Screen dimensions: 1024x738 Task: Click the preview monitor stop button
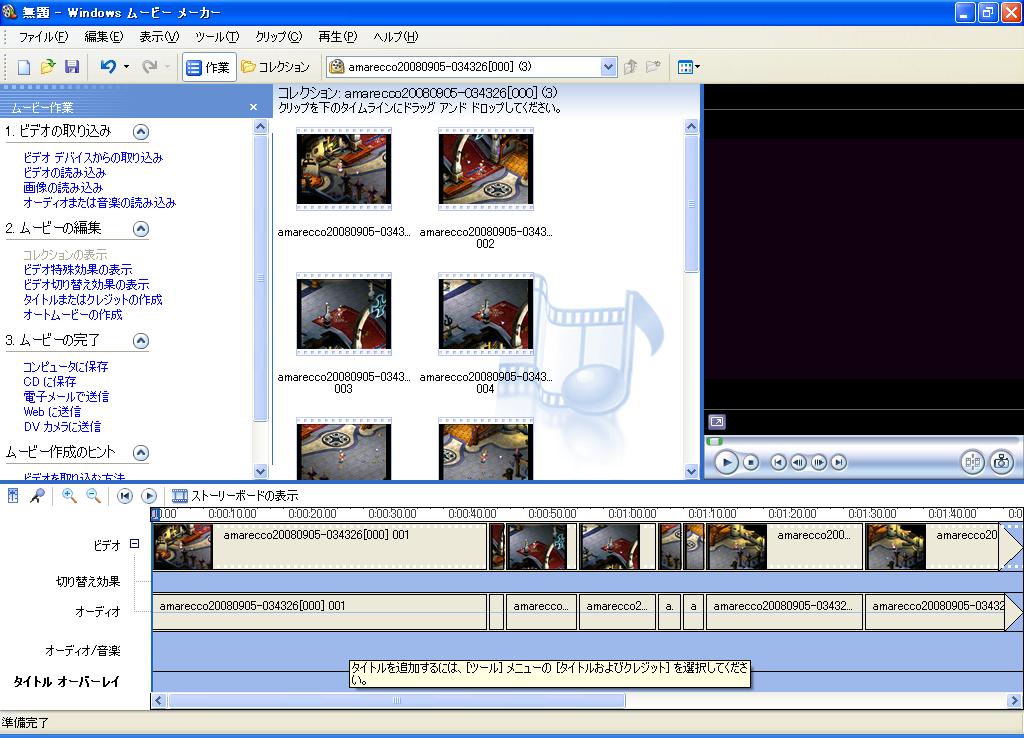tap(751, 462)
